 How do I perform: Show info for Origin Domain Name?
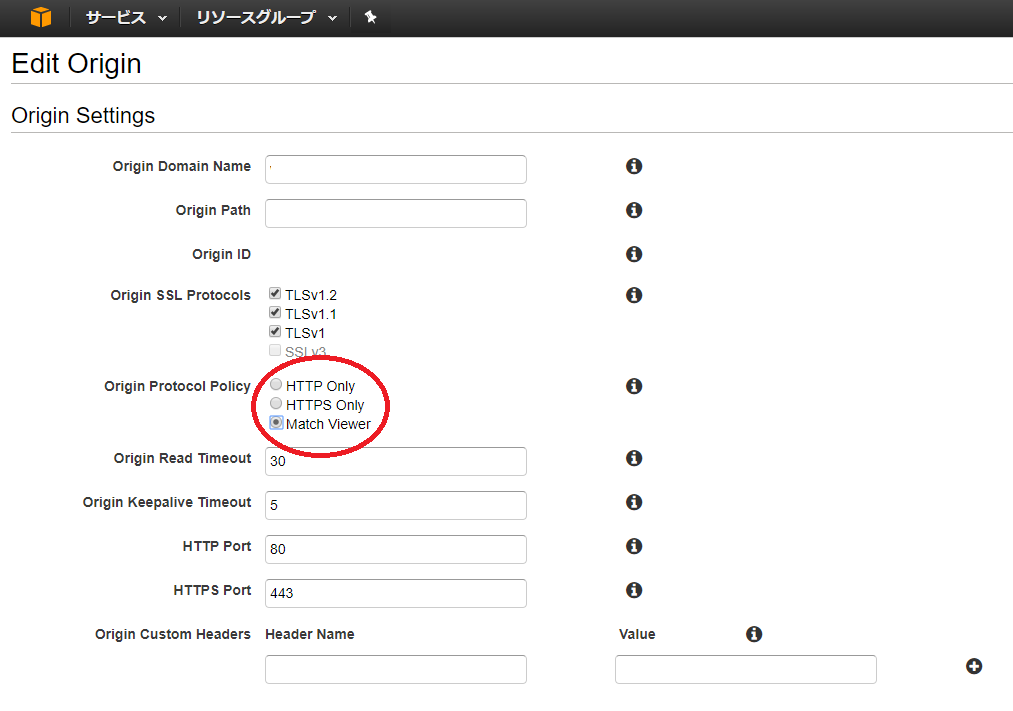634,166
